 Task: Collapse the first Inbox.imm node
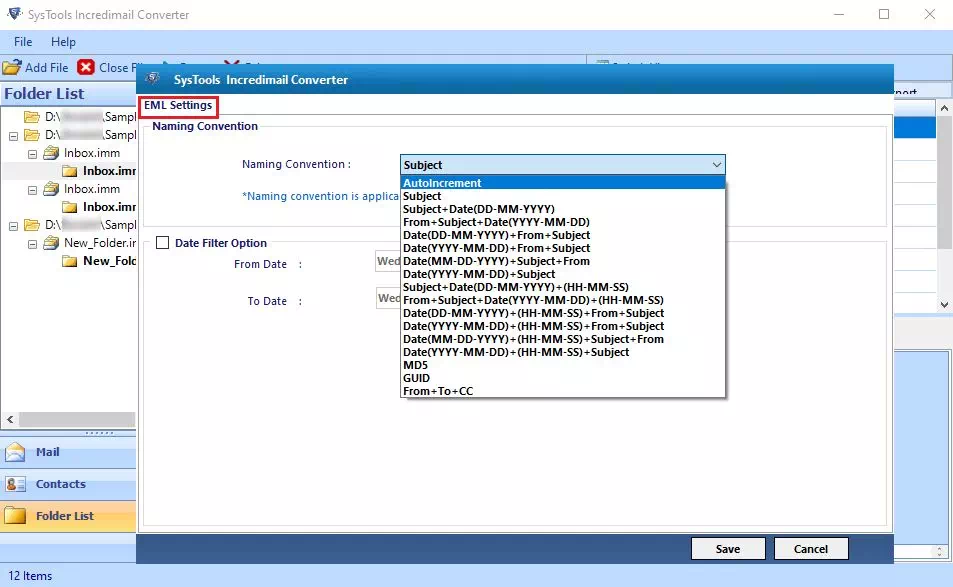(x=32, y=154)
